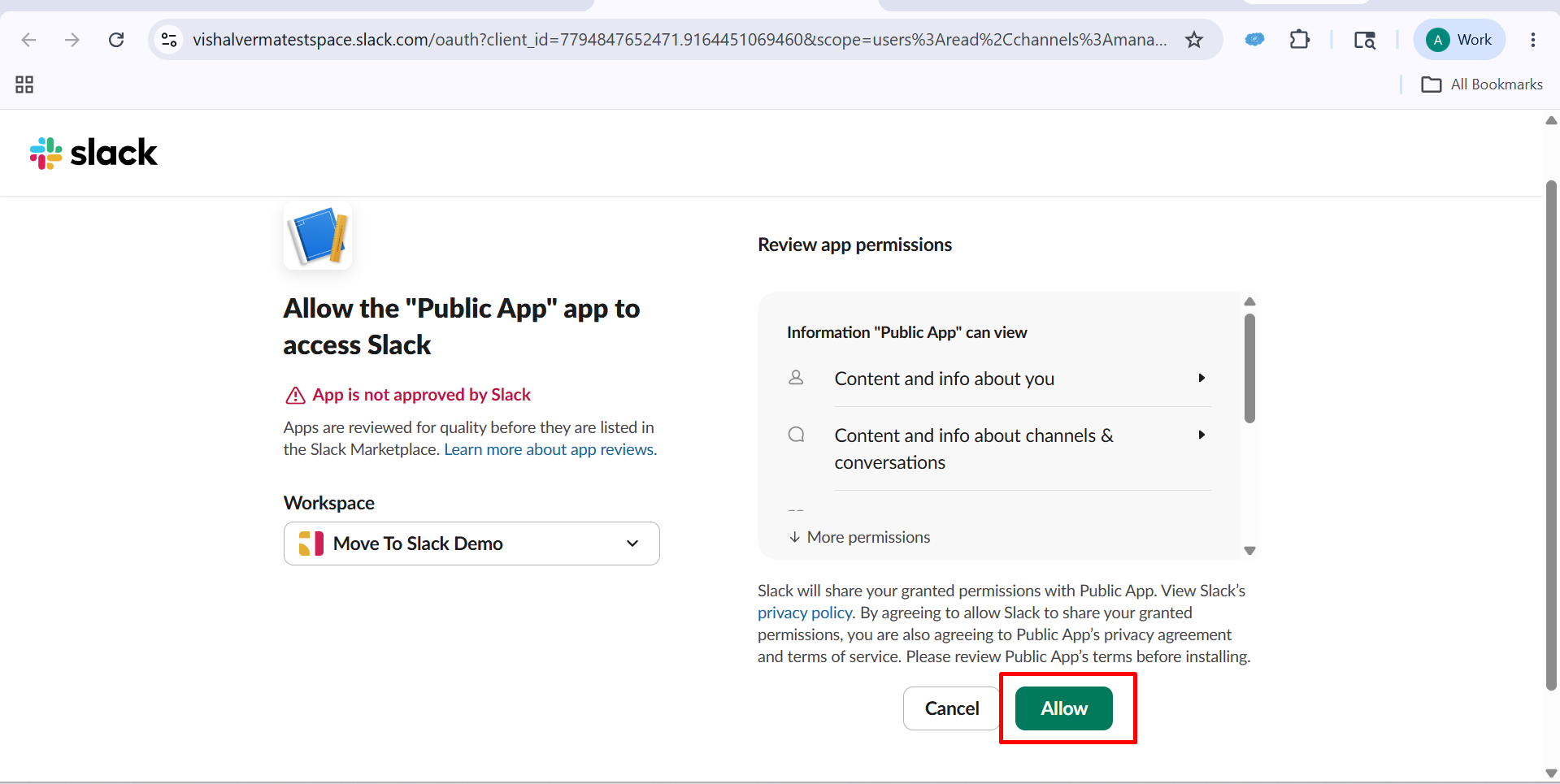Open the Work profile menu
Screen dimensions: 1560x784
click(1459, 40)
